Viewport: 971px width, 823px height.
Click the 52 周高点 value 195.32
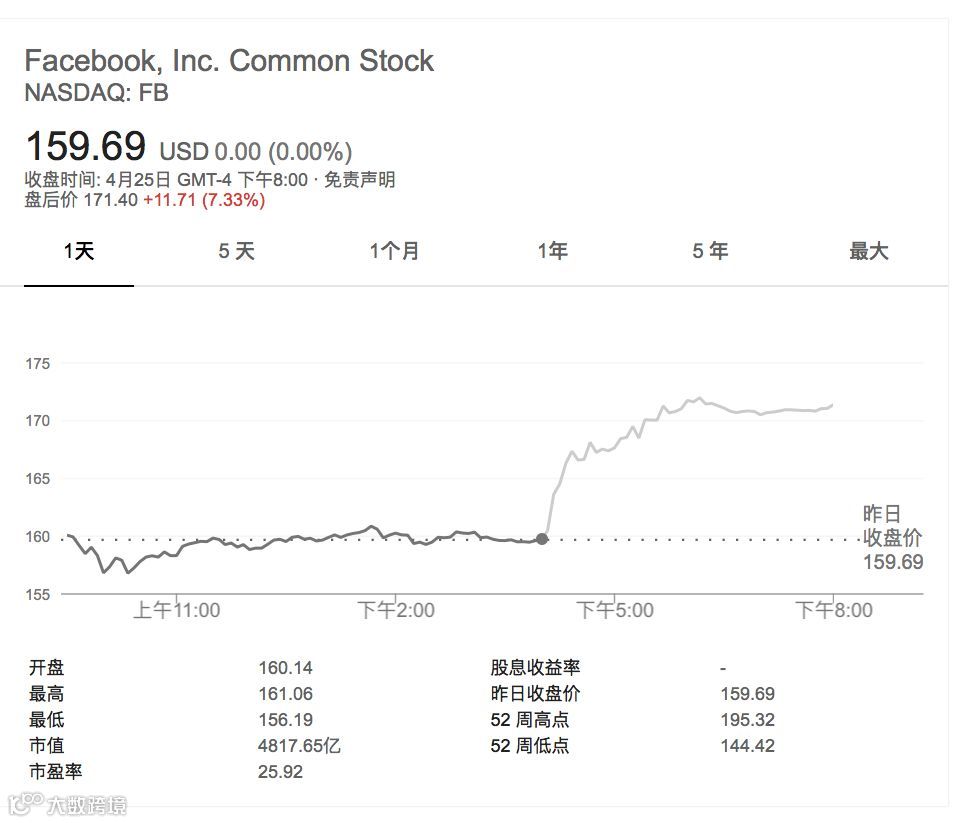coord(747,720)
